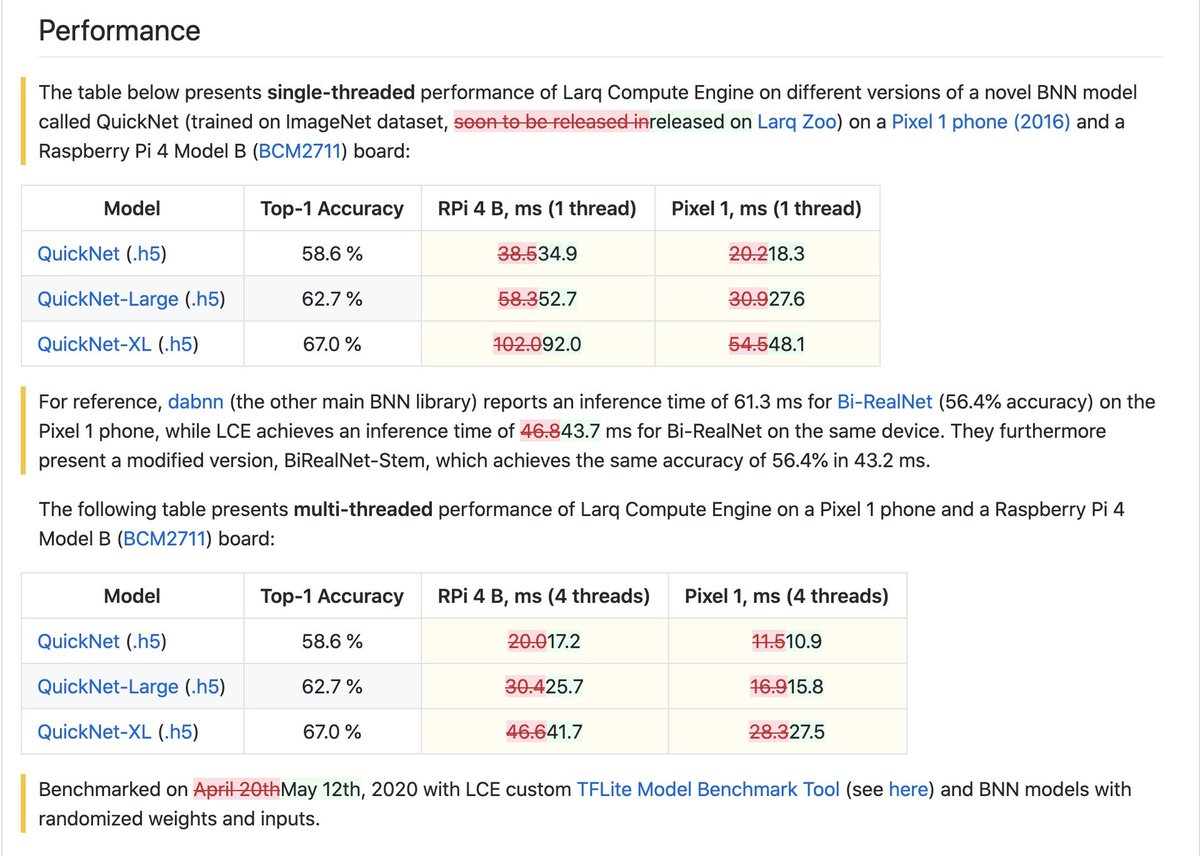Image resolution: width=1200 pixels, height=856 pixels.
Task: Click the '16.915.8' changed cell
Action: pyautogui.click(x=787, y=687)
